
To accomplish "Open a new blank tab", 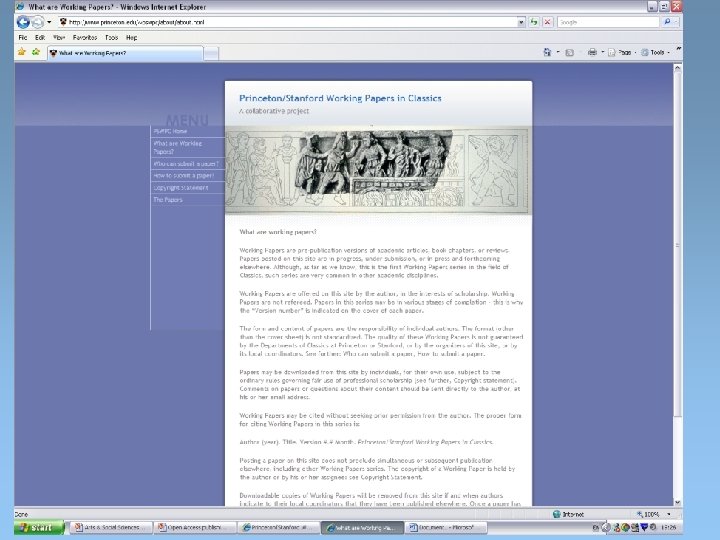I will point(211,54).
